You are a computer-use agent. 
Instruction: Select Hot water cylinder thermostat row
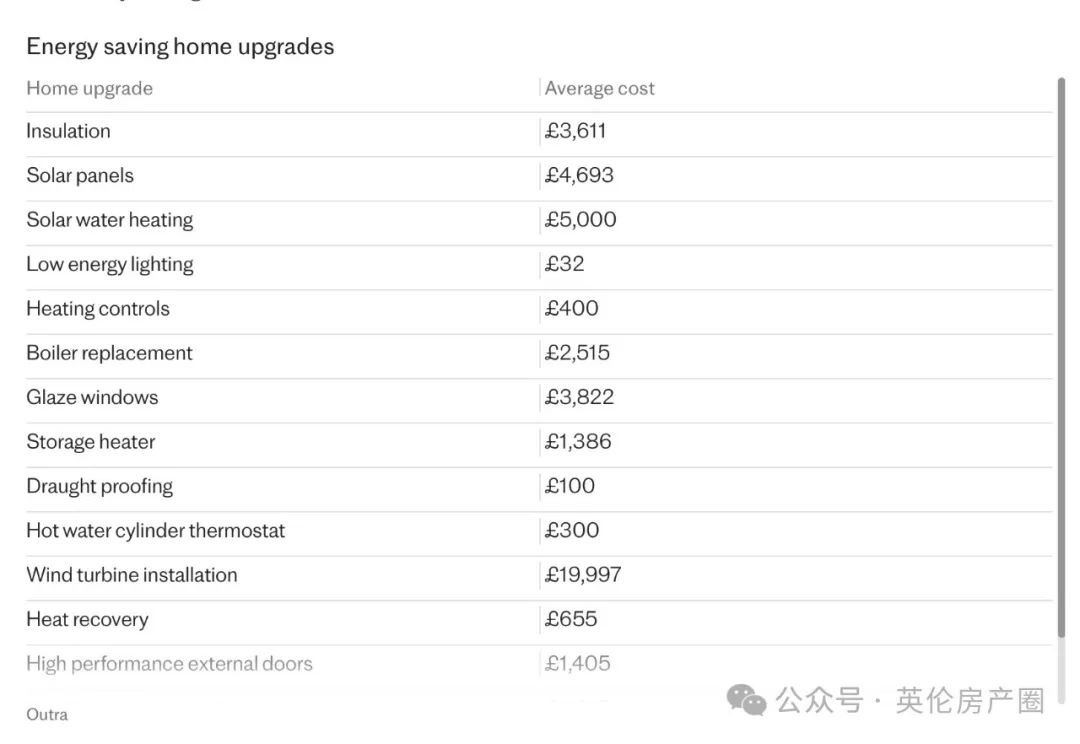[x=539, y=530]
